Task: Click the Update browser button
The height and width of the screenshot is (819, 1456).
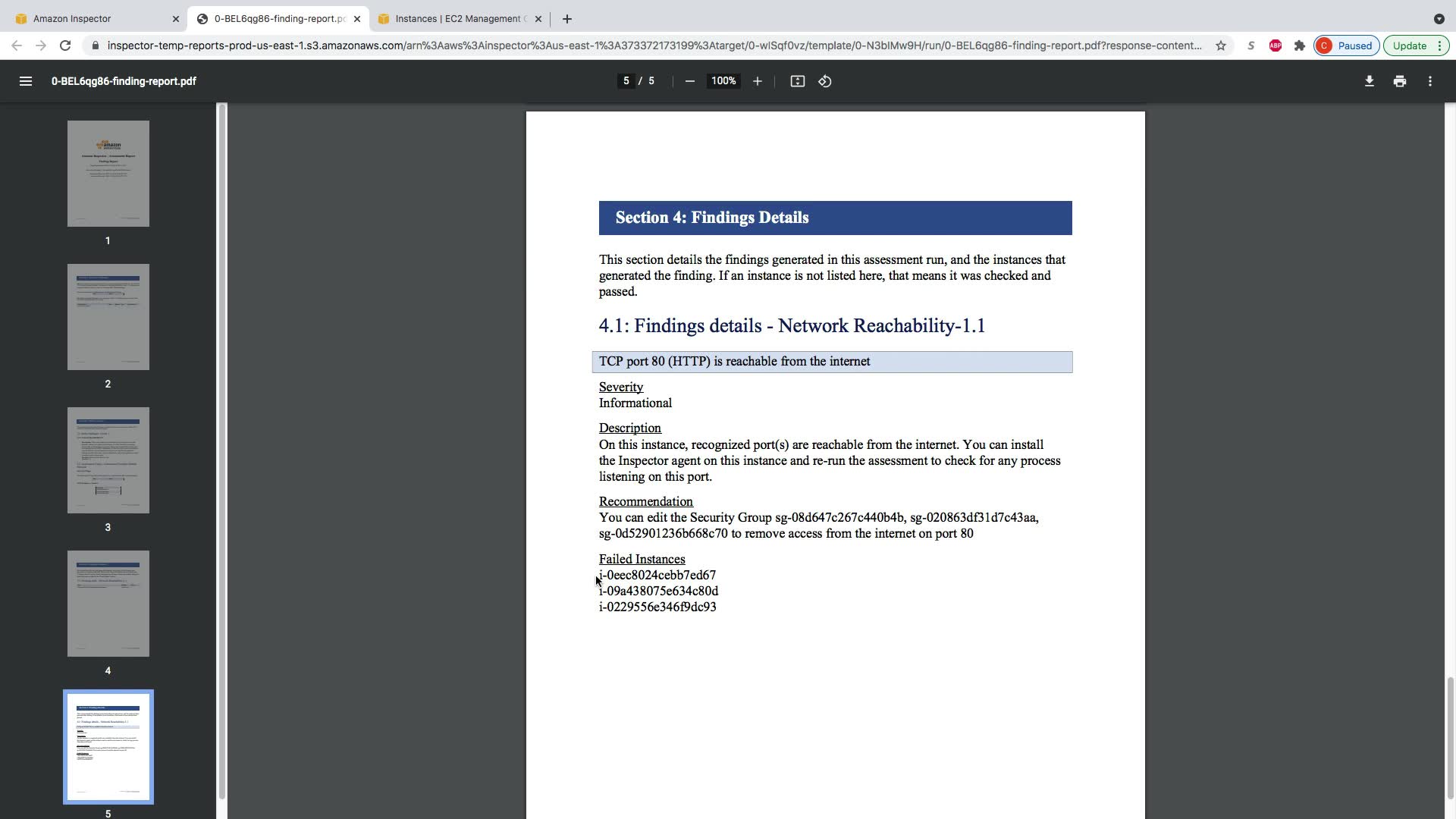Action: coord(1409,45)
